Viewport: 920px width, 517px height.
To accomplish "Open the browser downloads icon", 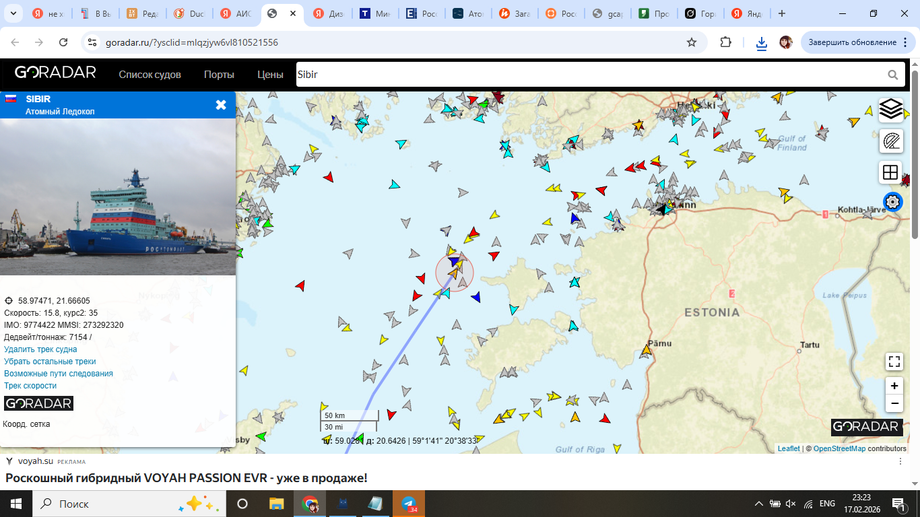I will point(761,43).
